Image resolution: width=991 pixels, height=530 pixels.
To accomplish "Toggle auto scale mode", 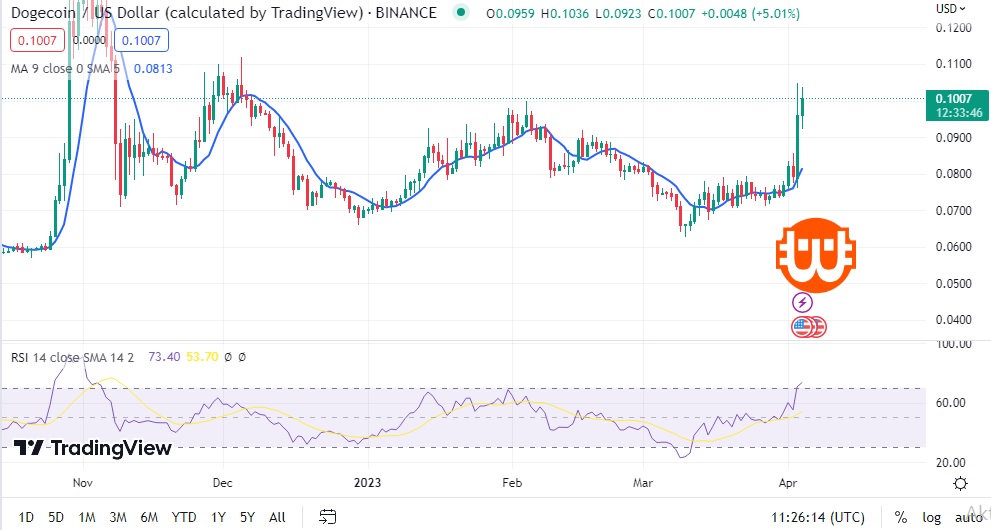I will 970,517.
